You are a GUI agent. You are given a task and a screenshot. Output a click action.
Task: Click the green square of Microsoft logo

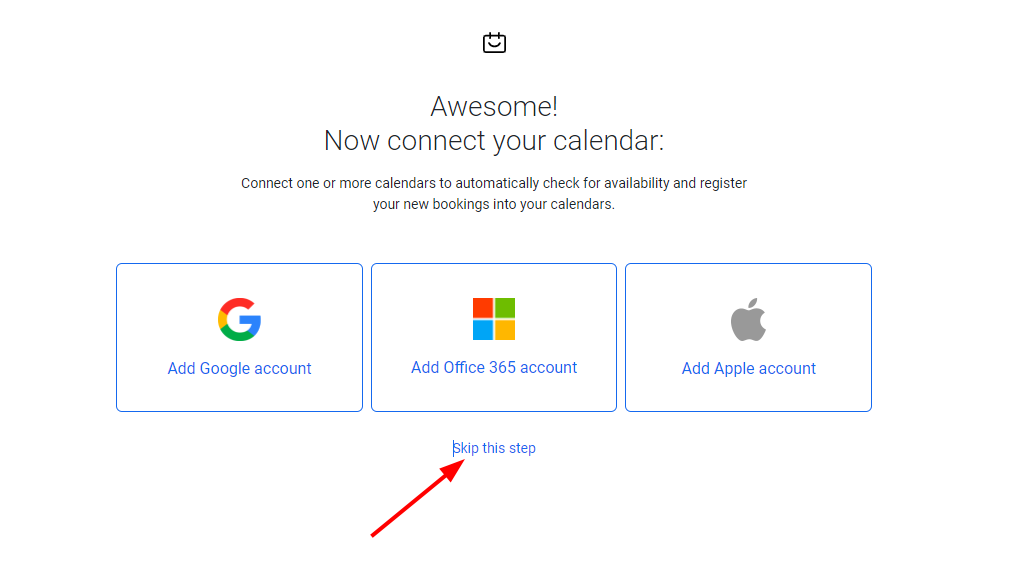[x=505, y=307]
